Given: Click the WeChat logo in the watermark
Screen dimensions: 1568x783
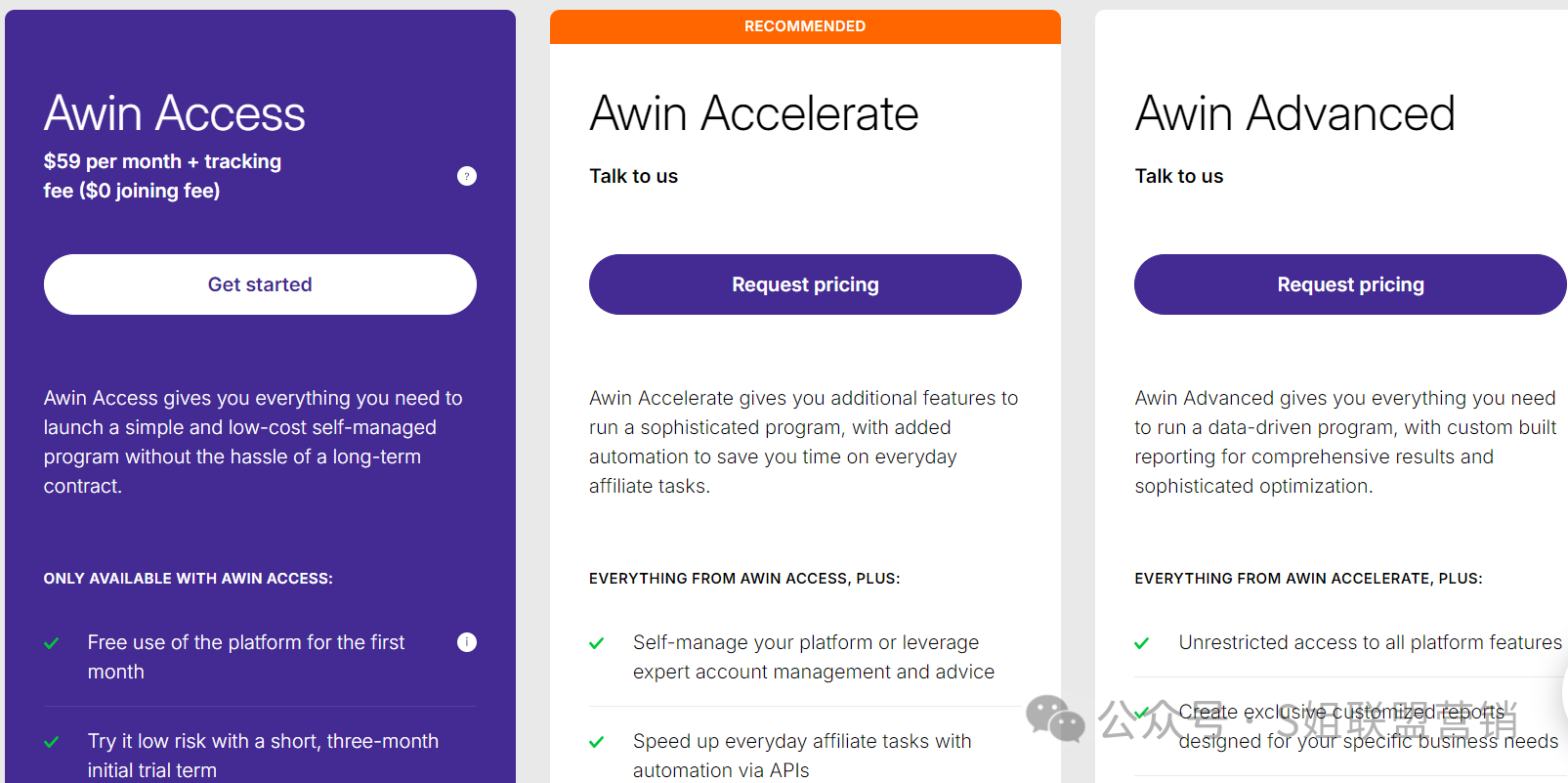Looking at the screenshot, I should (x=1055, y=718).
